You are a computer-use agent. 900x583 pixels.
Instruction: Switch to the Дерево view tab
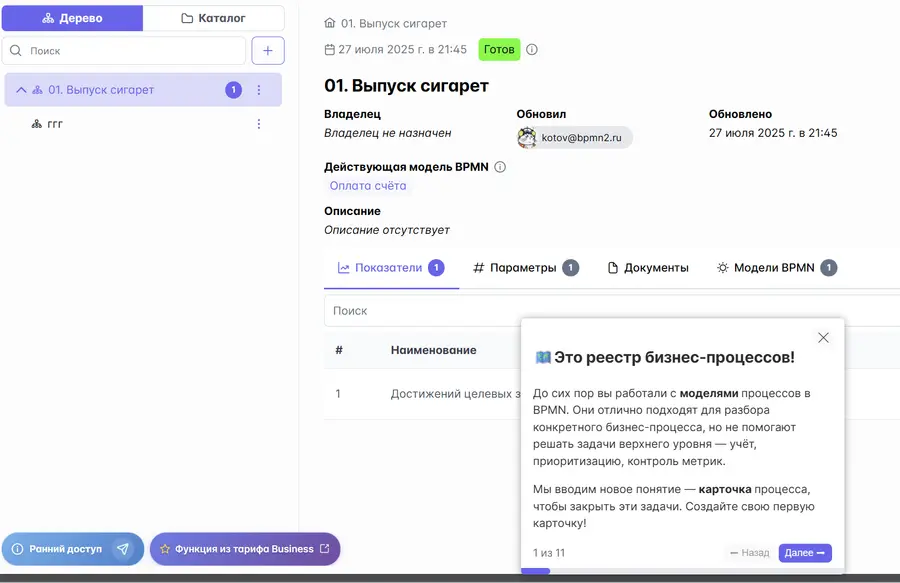(x=72, y=18)
